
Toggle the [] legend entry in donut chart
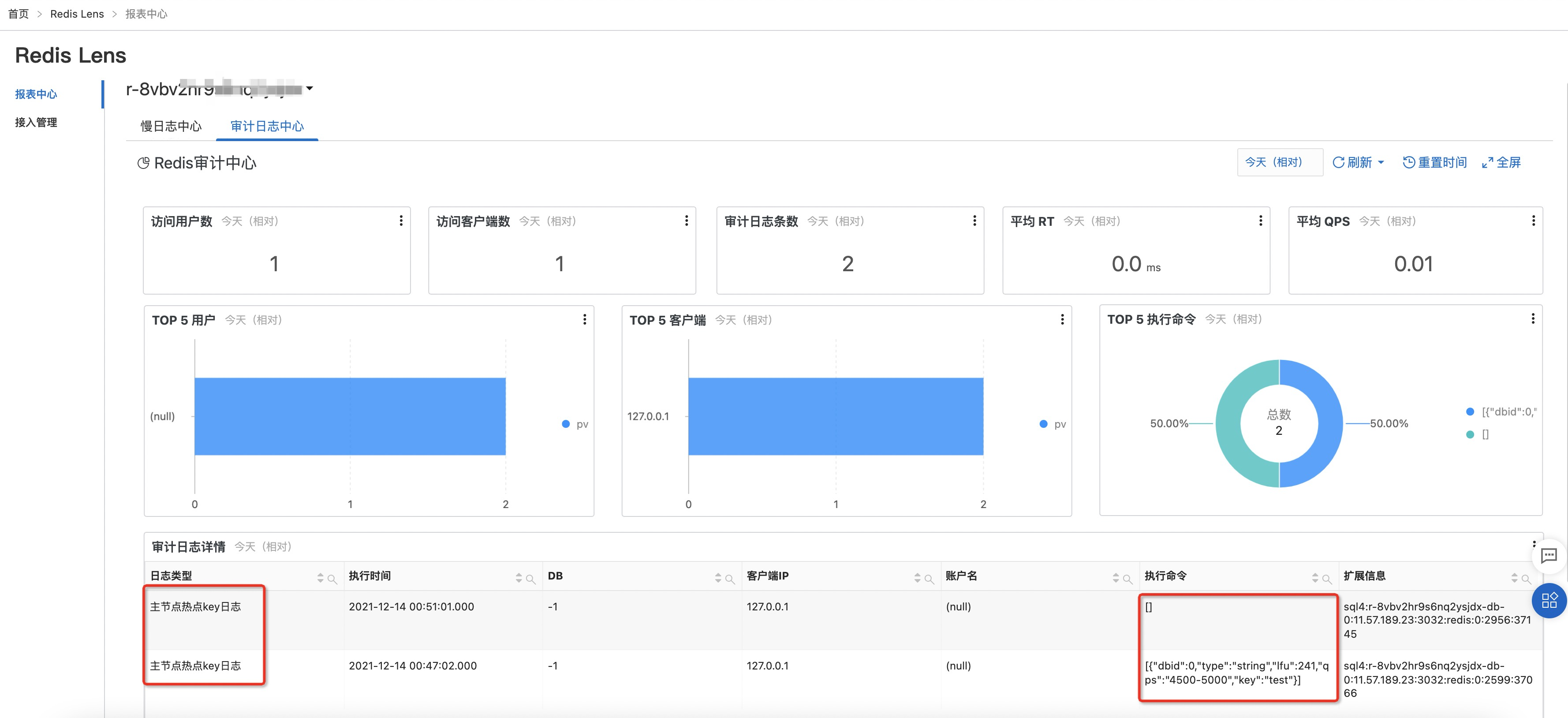point(1477,434)
